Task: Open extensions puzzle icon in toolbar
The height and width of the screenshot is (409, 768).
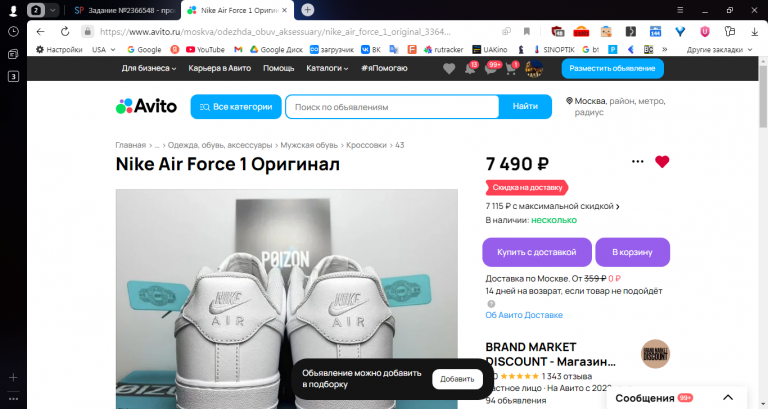Action: pos(730,31)
